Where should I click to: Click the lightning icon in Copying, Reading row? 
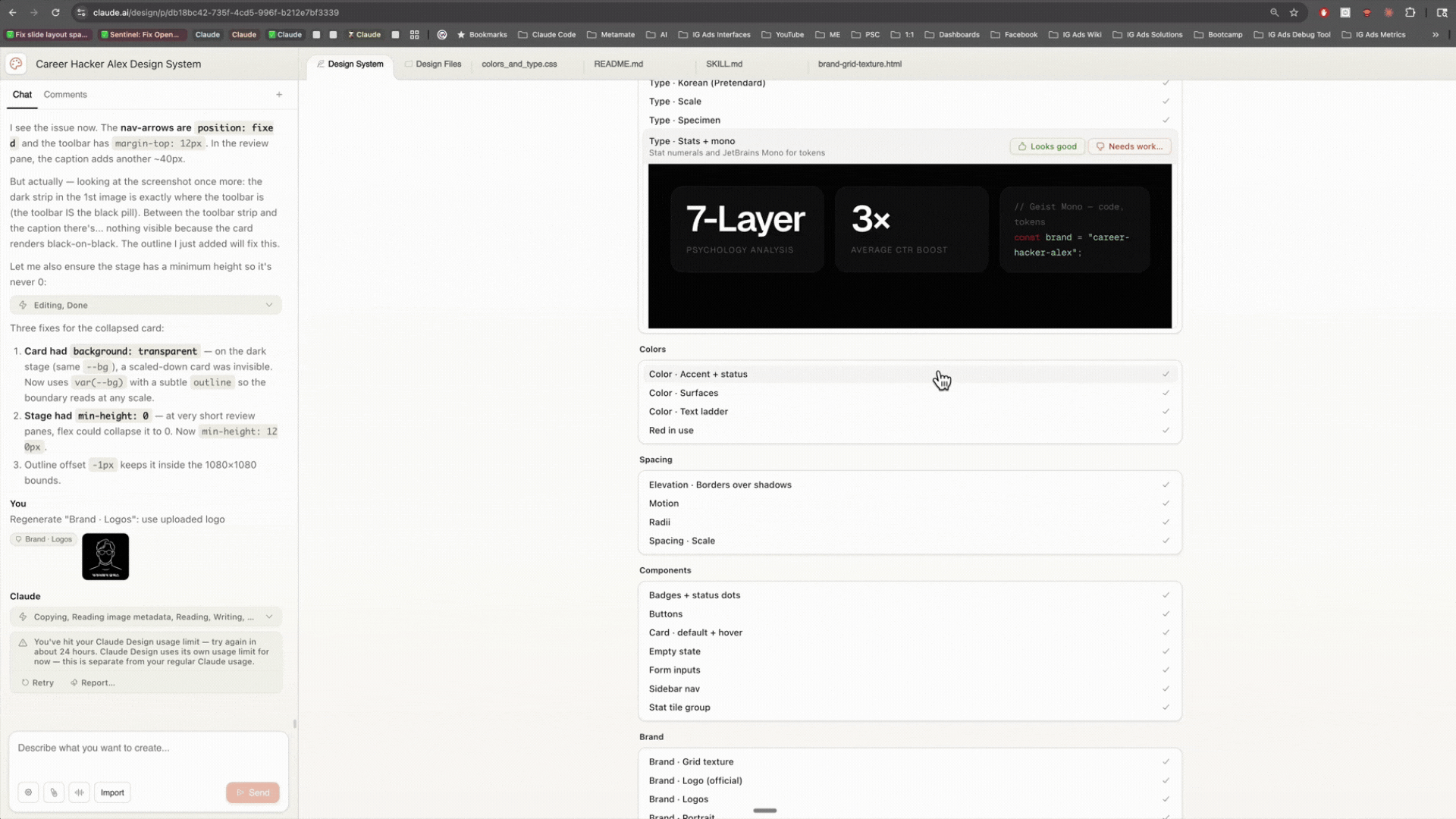(23, 617)
